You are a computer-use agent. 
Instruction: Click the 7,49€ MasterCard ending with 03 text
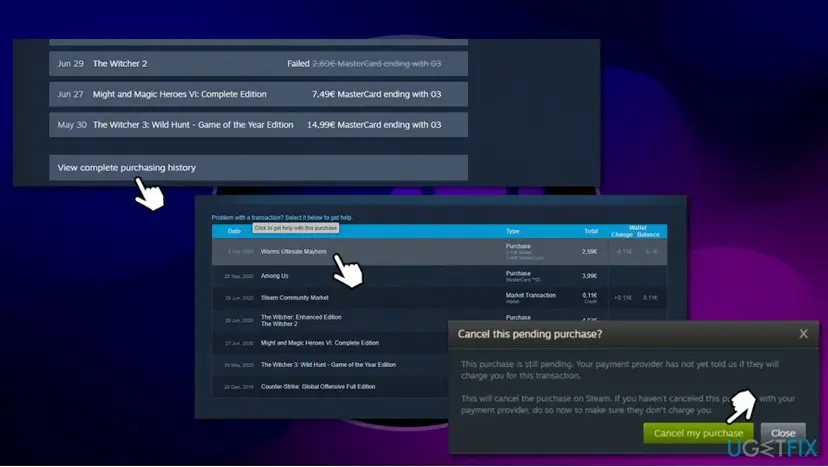pos(376,94)
